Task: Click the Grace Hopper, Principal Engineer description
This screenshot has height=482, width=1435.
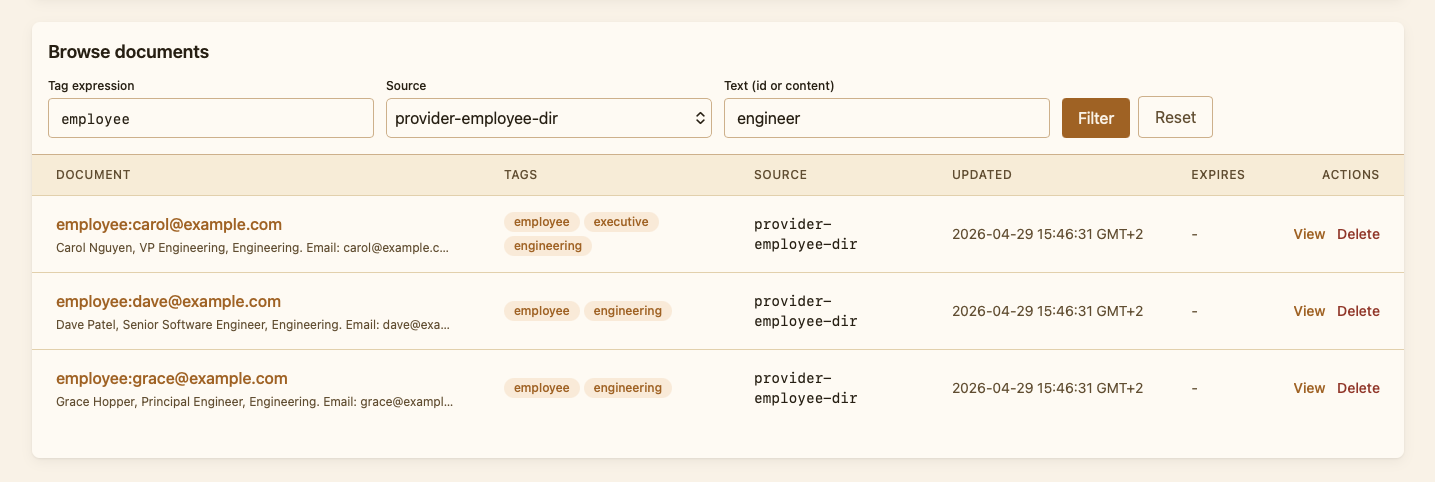Action: coord(254,401)
